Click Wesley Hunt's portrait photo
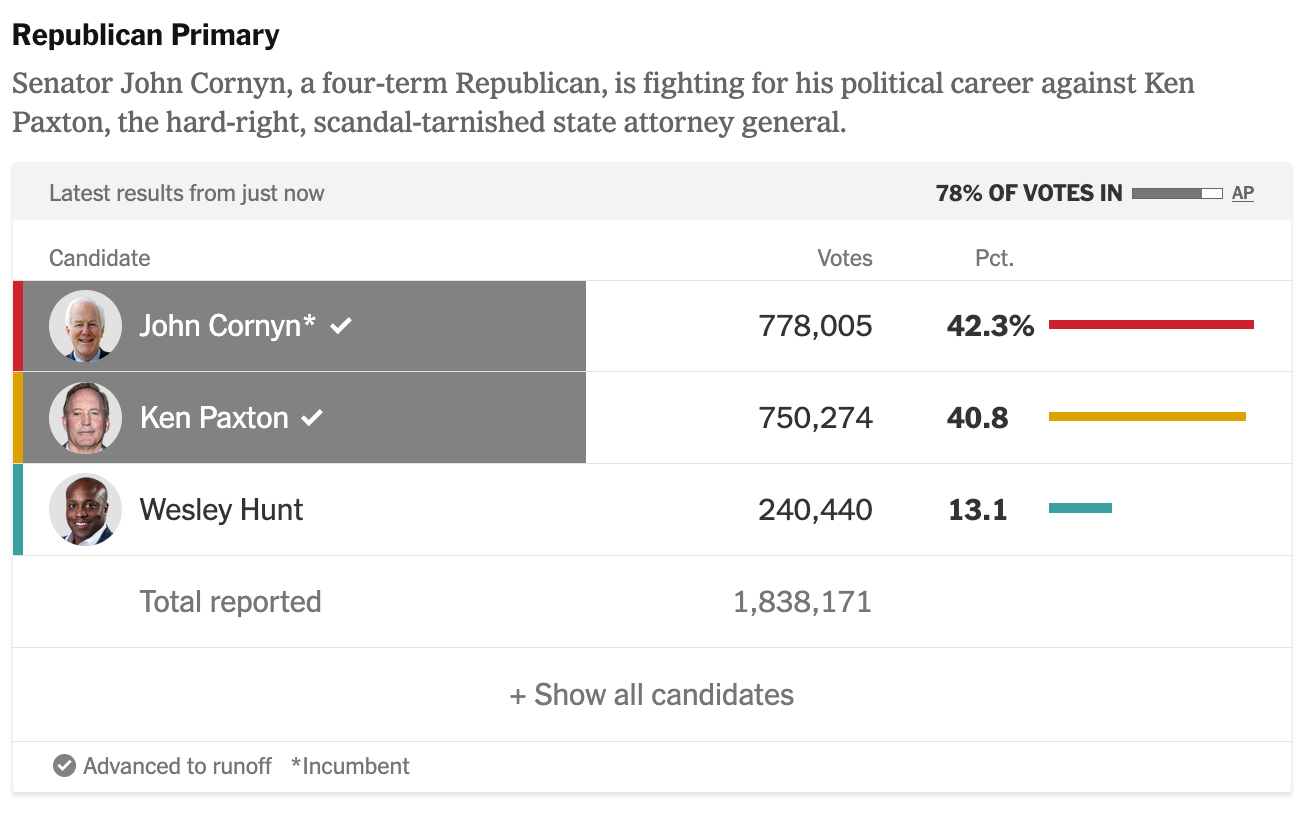 coord(86,510)
